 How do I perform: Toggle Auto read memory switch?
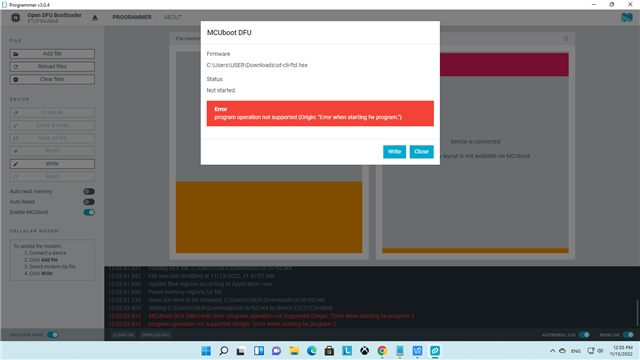(89, 191)
